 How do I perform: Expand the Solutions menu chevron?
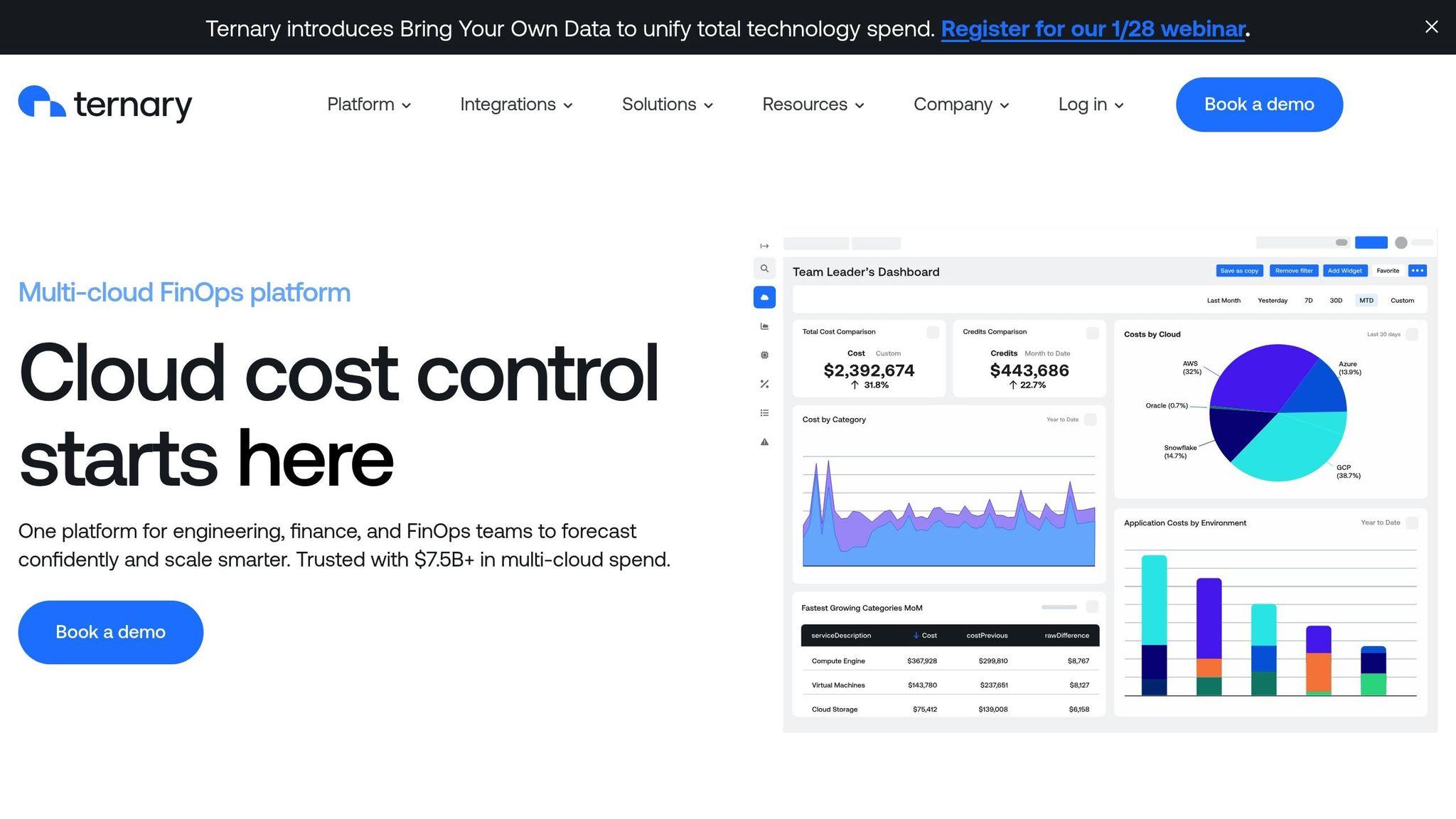pyautogui.click(x=708, y=105)
